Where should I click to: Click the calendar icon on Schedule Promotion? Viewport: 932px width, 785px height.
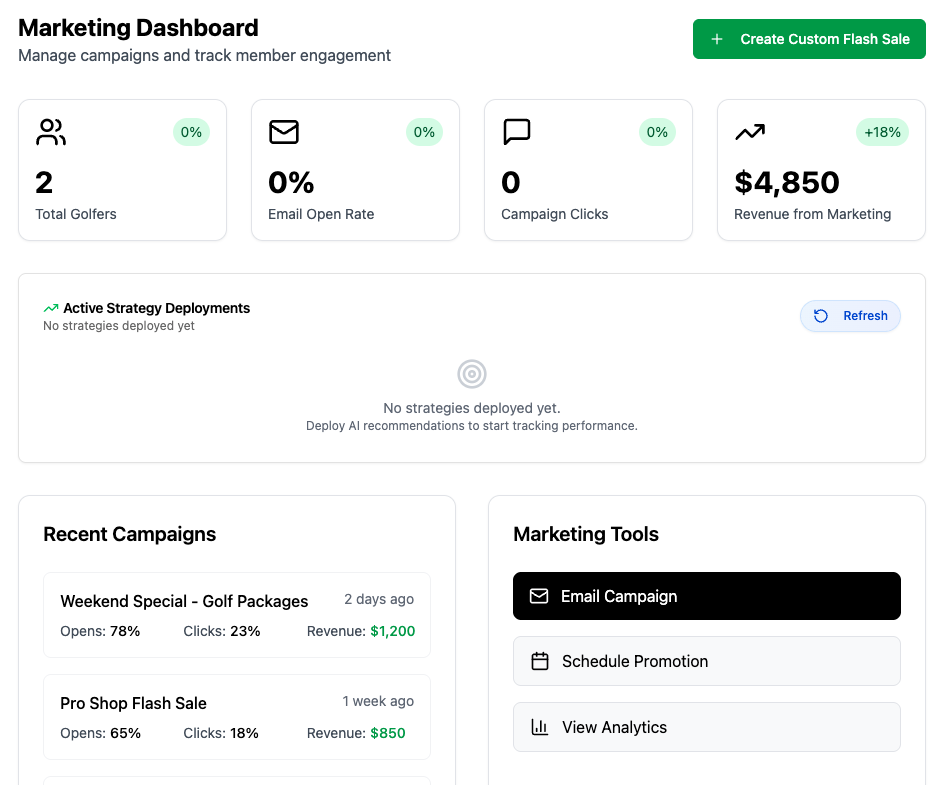tap(539, 661)
